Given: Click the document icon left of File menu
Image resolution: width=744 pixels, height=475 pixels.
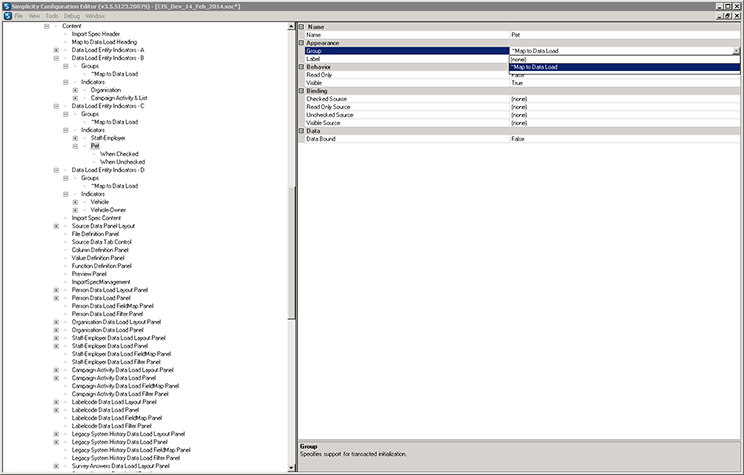Looking at the screenshot, I should point(7,16).
